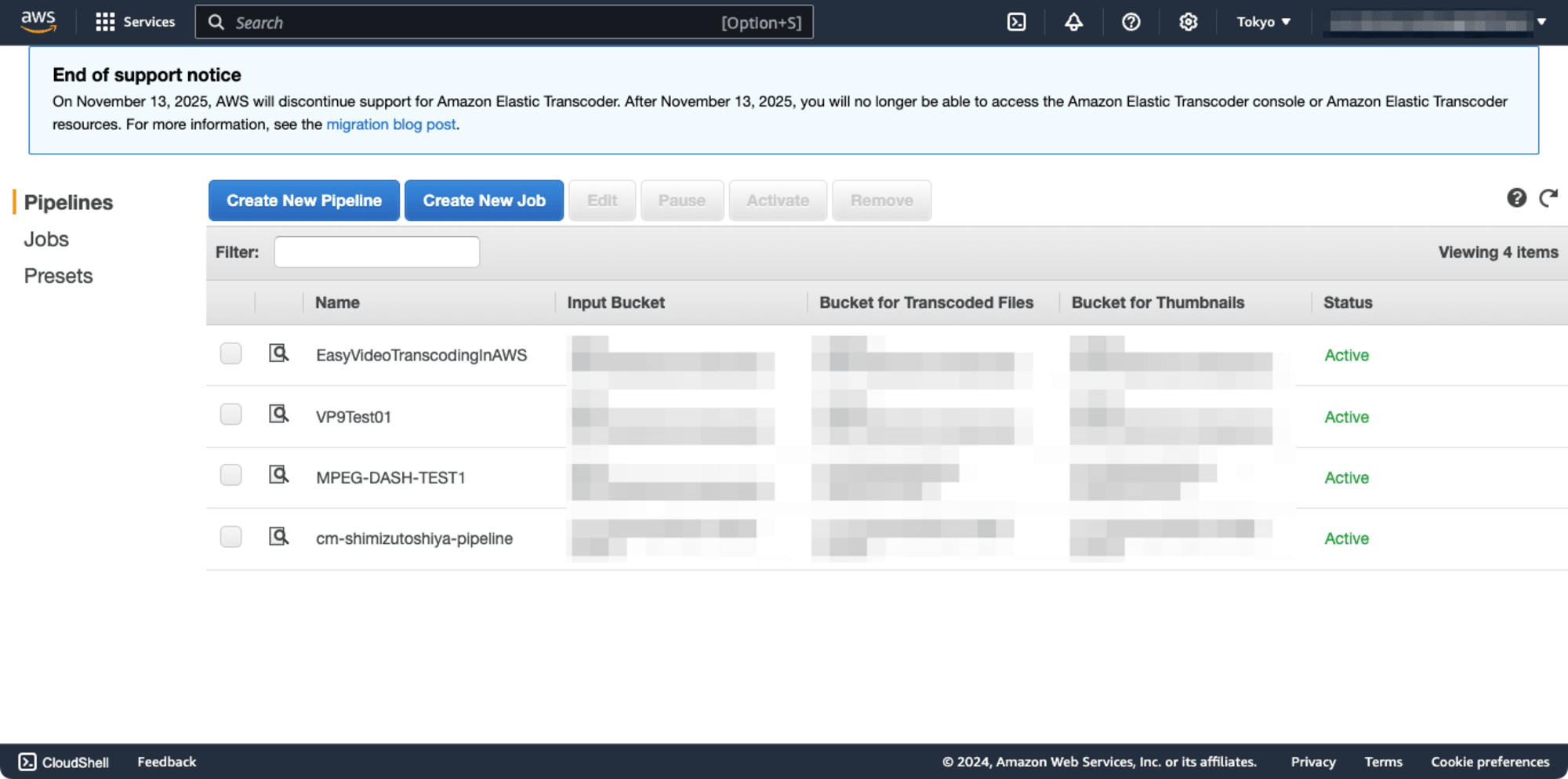
Task: Click the EasyVideoTranscodingInAWS pipeline name
Action: point(421,355)
